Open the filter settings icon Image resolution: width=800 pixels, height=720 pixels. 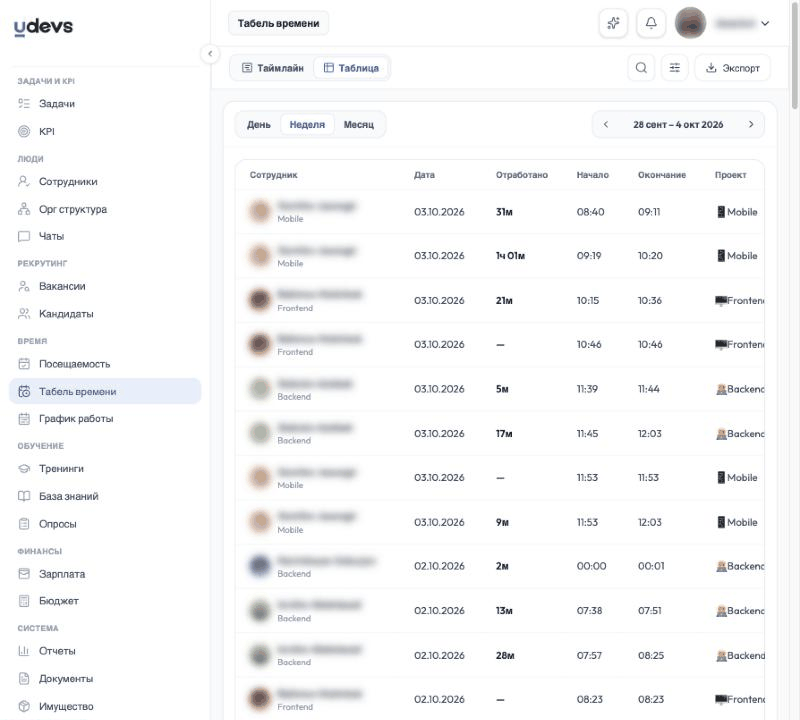(674, 68)
